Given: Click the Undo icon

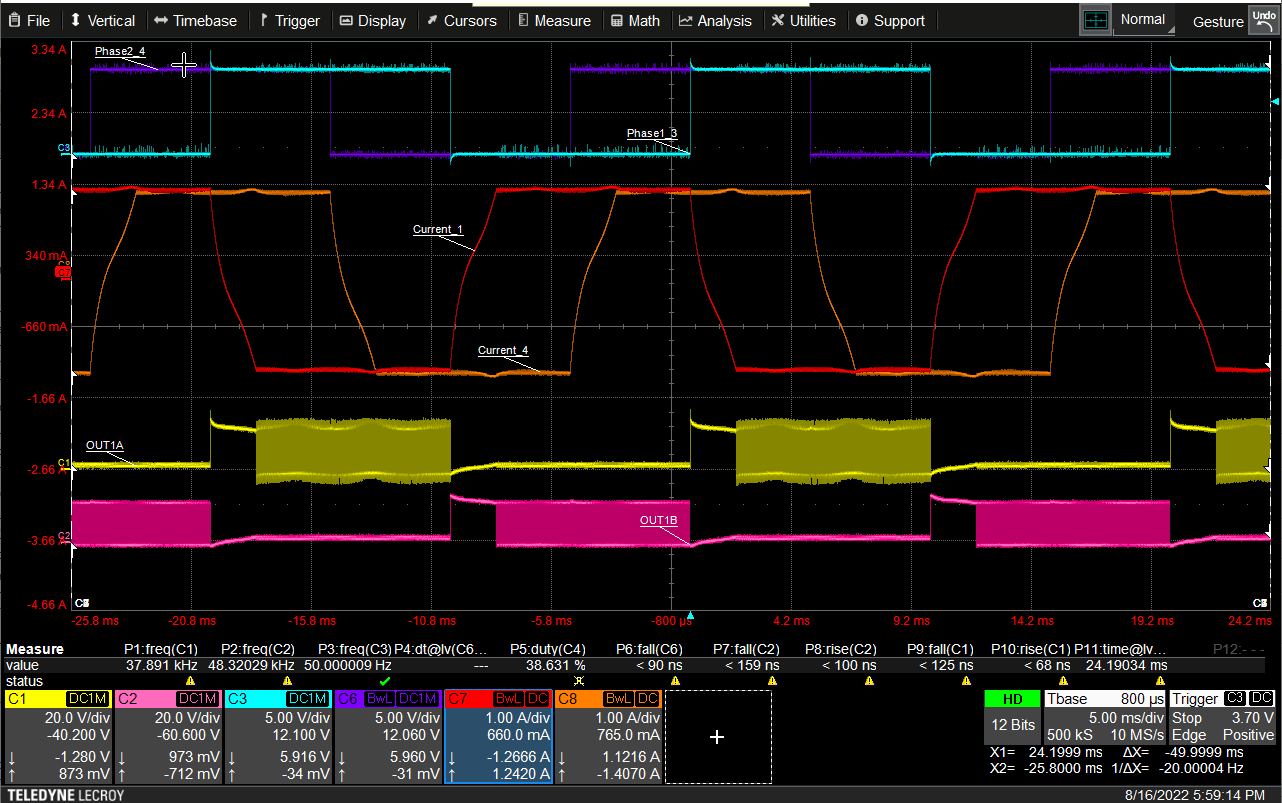Looking at the screenshot, I should pos(1263,19).
